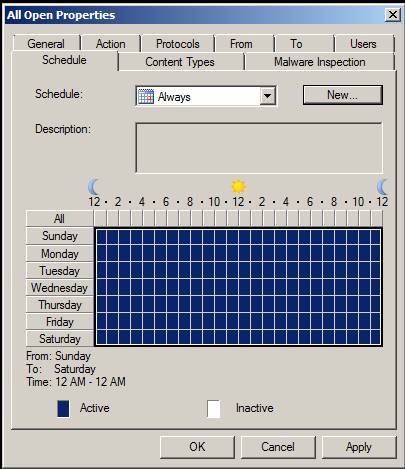Toggle the Sunday row header
The height and width of the screenshot is (469, 405).
pyautogui.click(x=60, y=236)
